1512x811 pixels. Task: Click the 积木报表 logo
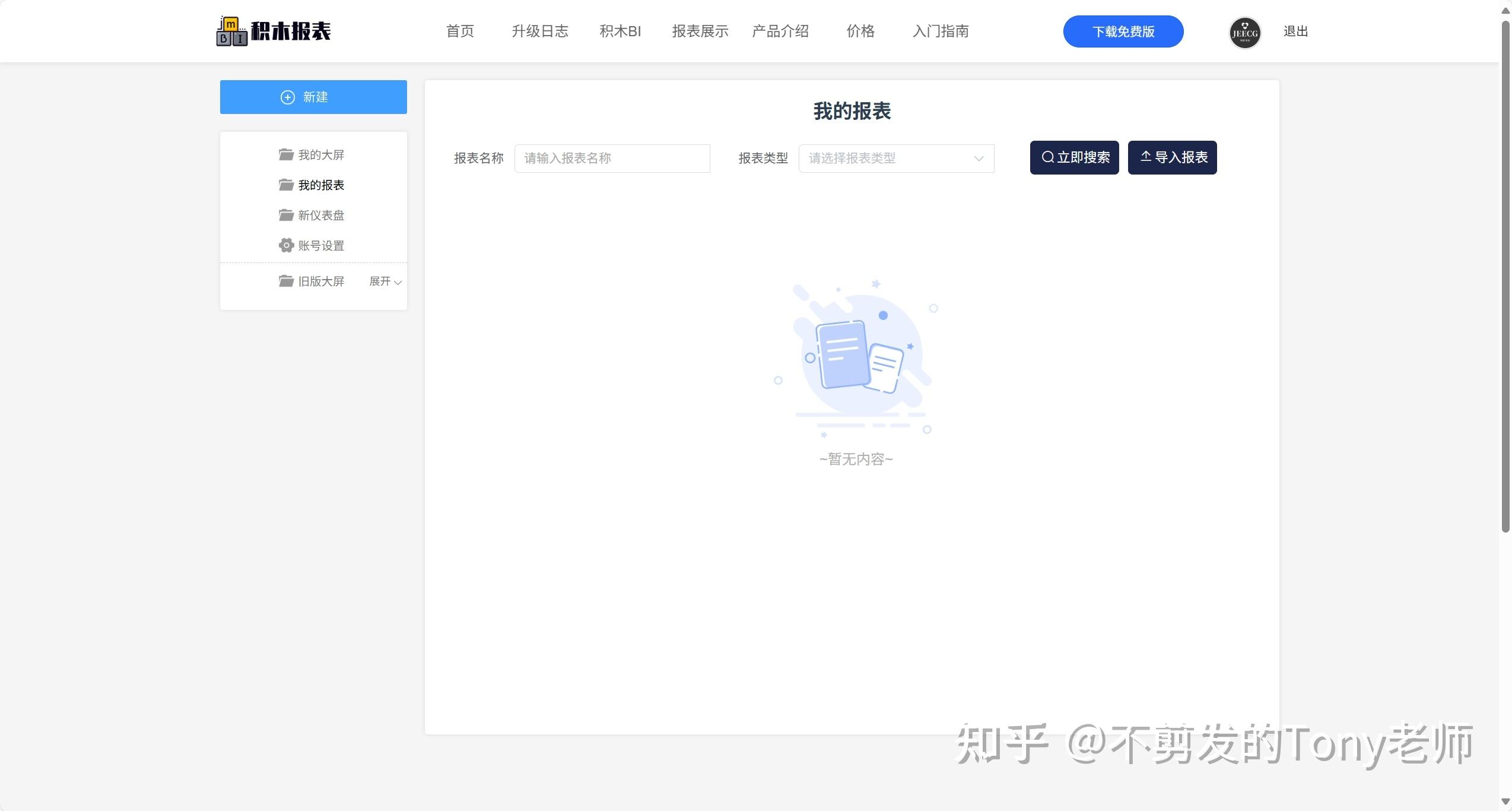pos(273,30)
